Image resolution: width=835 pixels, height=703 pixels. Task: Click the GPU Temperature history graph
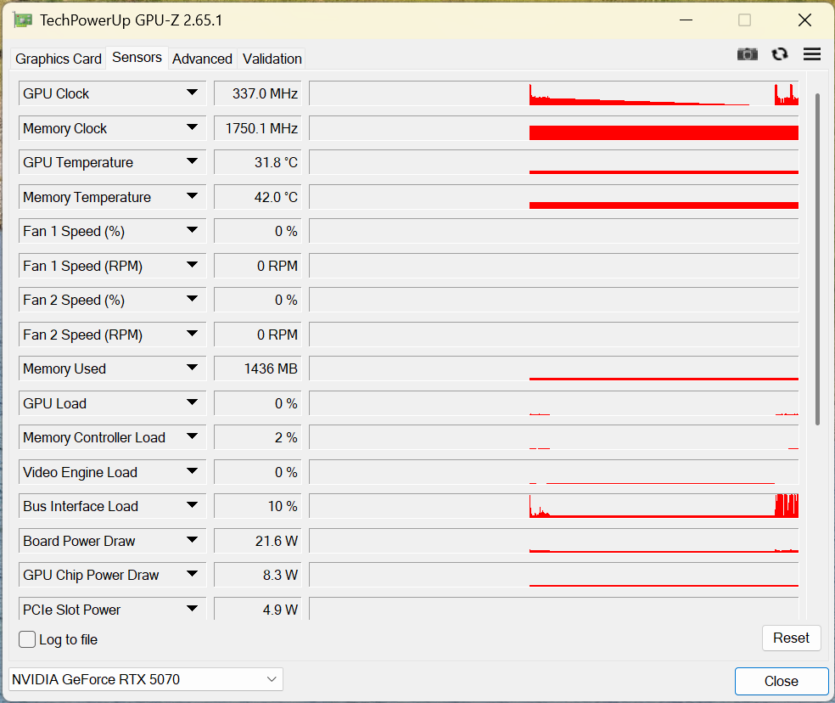pyautogui.click(x=554, y=162)
